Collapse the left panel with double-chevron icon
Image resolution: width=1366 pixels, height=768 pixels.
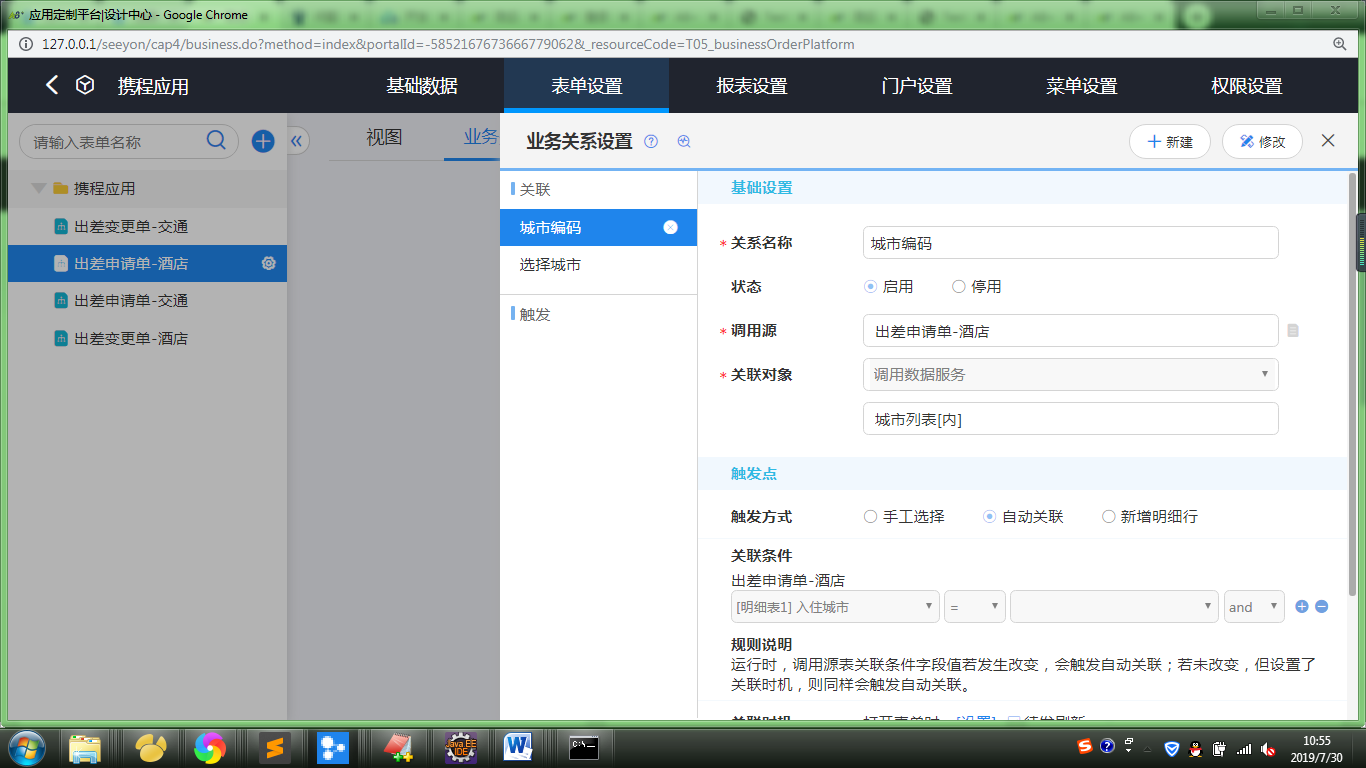pyautogui.click(x=297, y=141)
